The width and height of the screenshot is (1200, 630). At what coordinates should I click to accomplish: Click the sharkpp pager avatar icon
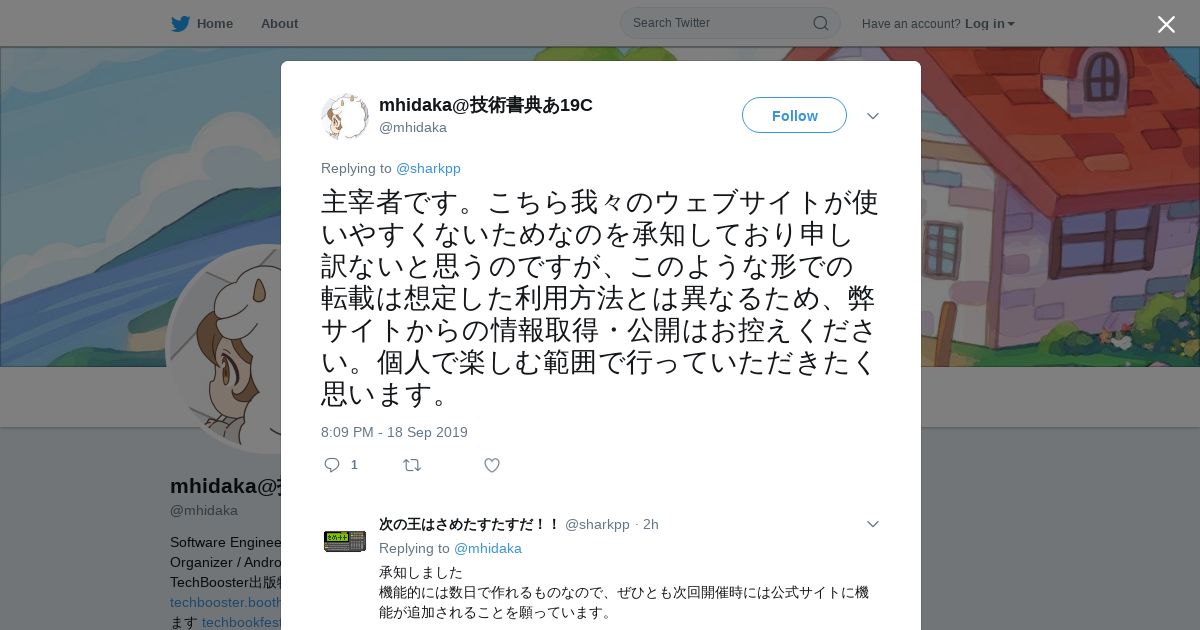345,541
